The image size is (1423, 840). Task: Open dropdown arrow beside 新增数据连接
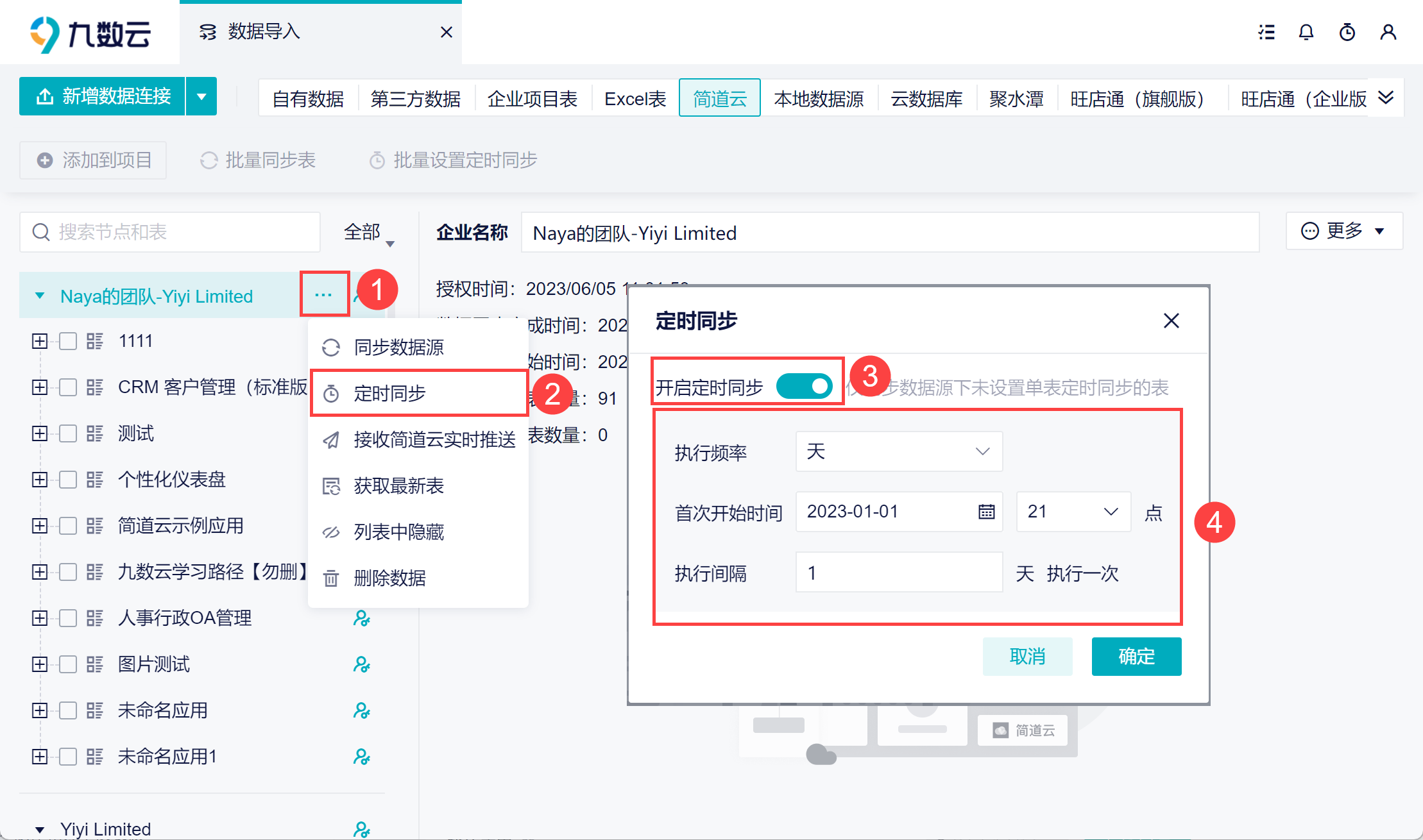pos(201,97)
